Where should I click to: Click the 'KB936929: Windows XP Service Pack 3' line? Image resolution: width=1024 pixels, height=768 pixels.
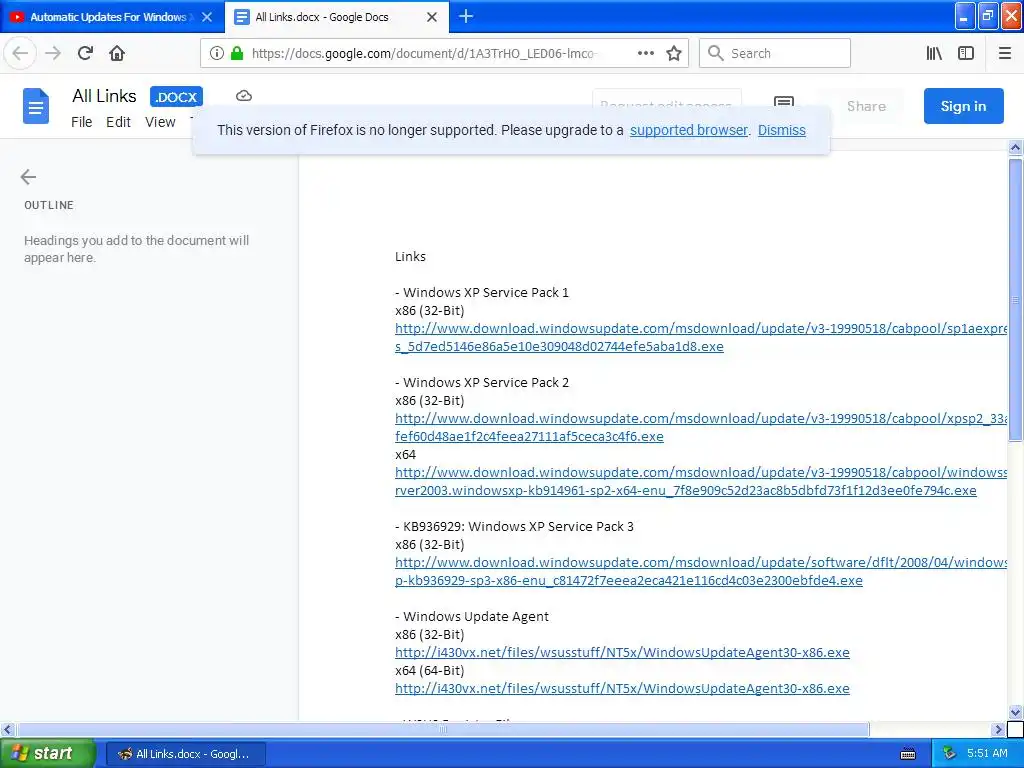pos(519,526)
